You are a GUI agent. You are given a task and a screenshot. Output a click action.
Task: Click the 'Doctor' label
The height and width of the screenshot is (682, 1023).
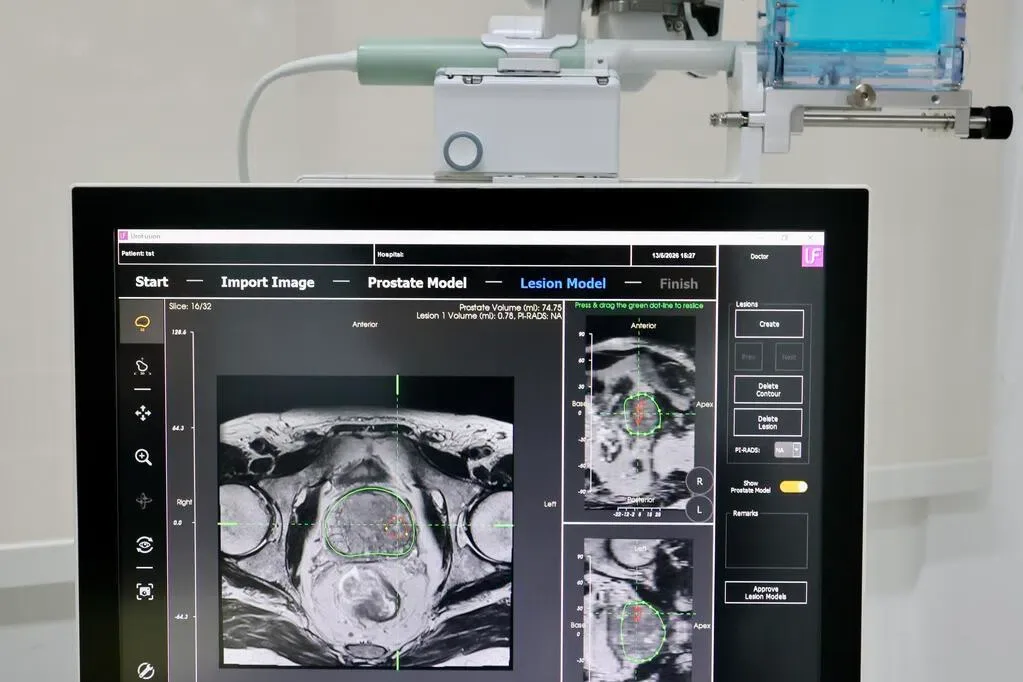[759, 256]
